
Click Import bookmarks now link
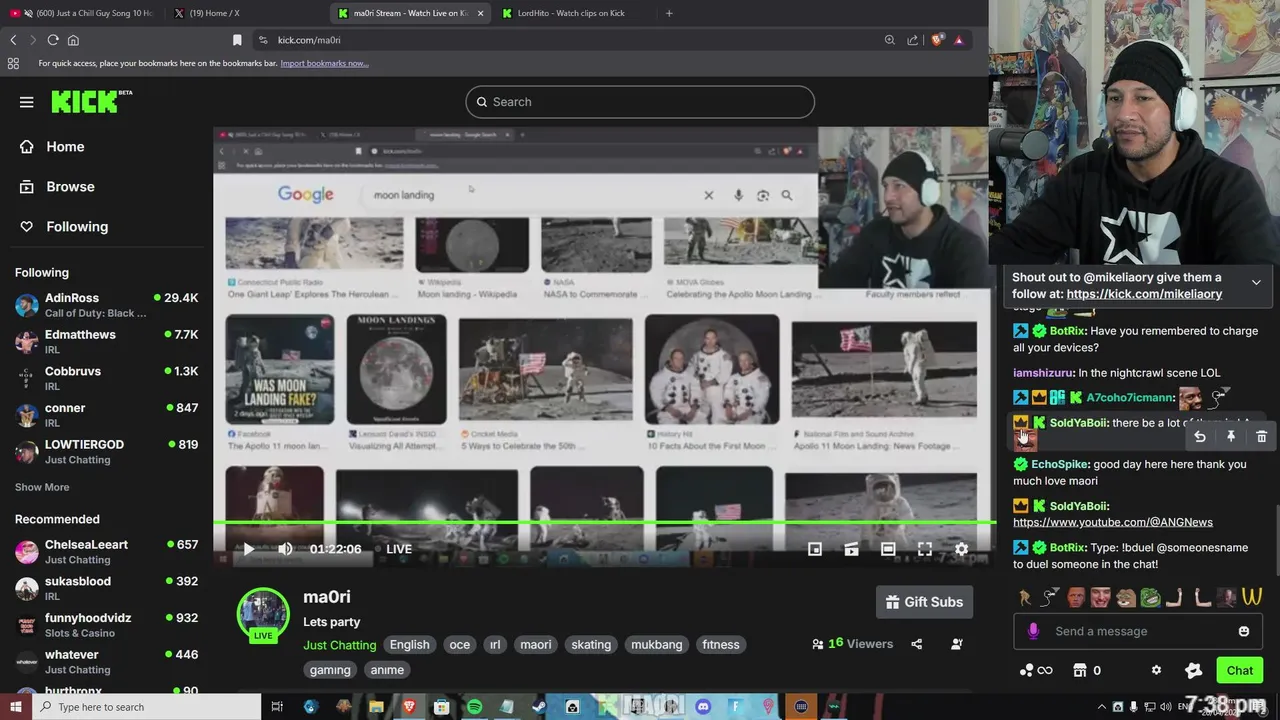[324, 63]
